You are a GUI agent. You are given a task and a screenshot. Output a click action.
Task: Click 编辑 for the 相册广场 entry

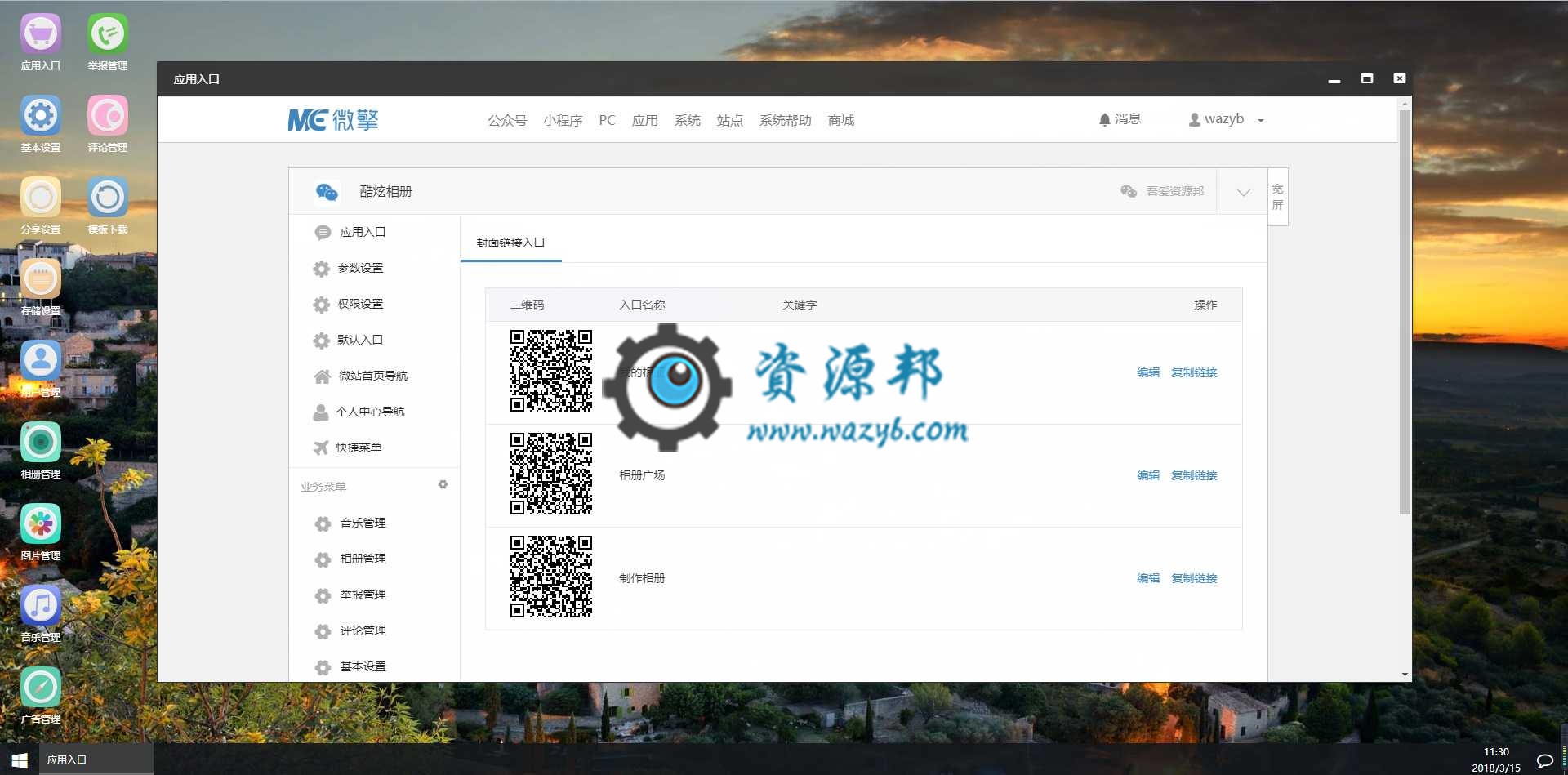coord(1148,475)
